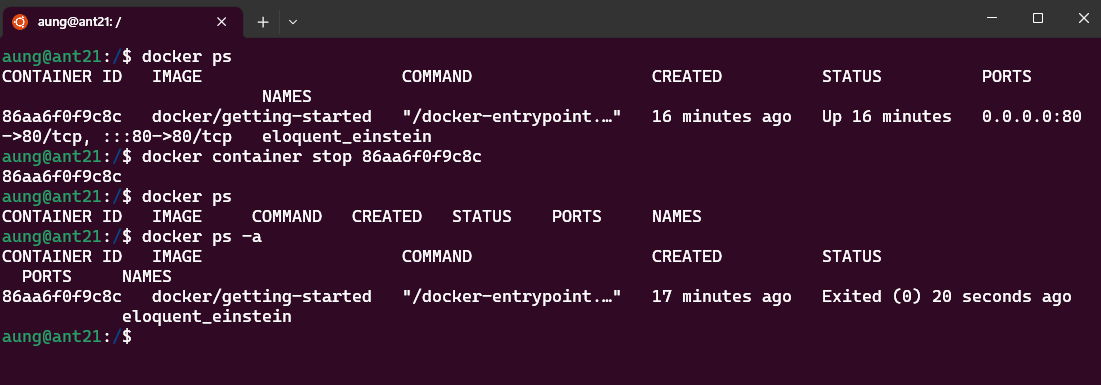
Task: Click the Exited (0) 20 seconds ago status
Action: pos(947,296)
